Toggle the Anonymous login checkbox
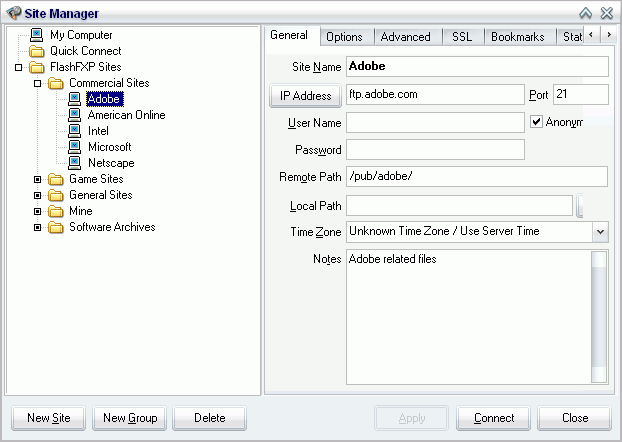The image size is (622, 442). 536,122
